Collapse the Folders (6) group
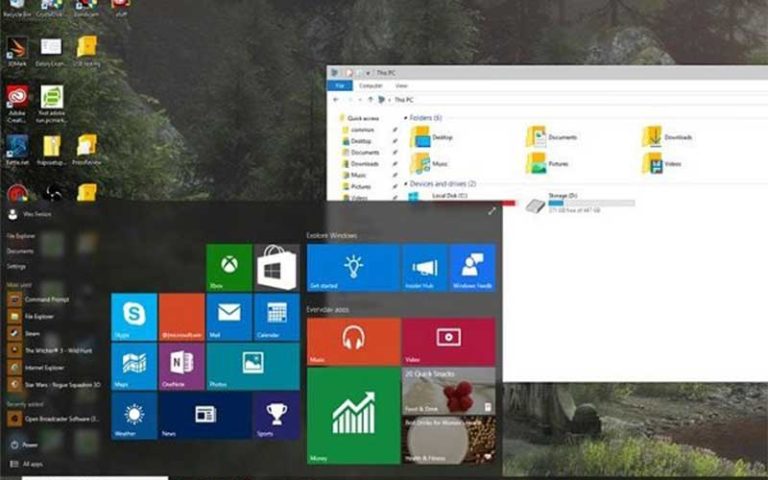This screenshot has width=768, height=480. [406, 118]
